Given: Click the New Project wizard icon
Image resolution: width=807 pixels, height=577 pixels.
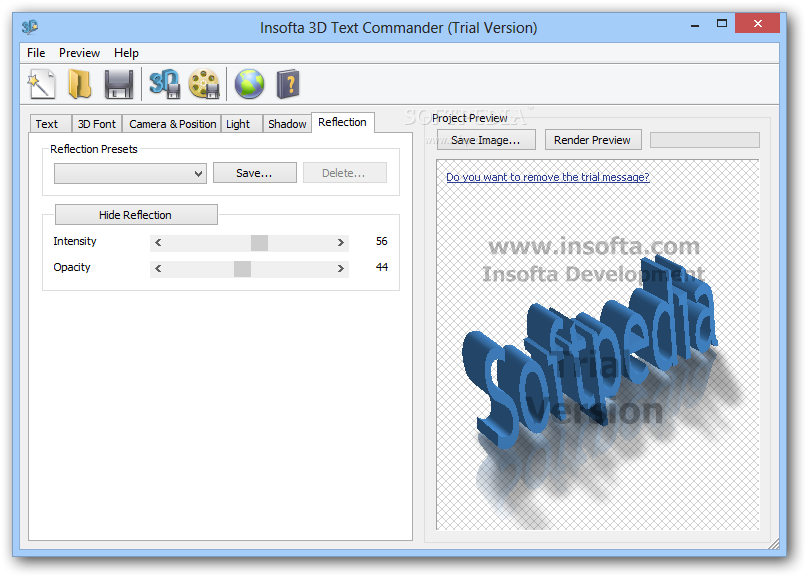Looking at the screenshot, I should click(41, 84).
